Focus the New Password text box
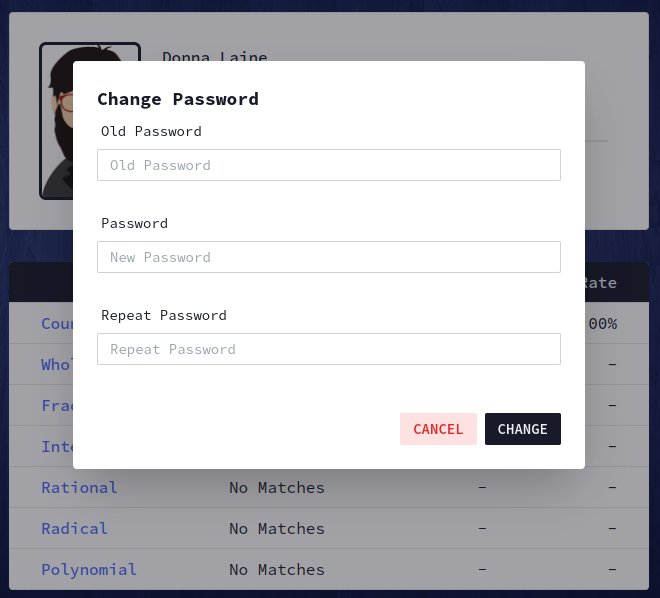 (329, 257)
